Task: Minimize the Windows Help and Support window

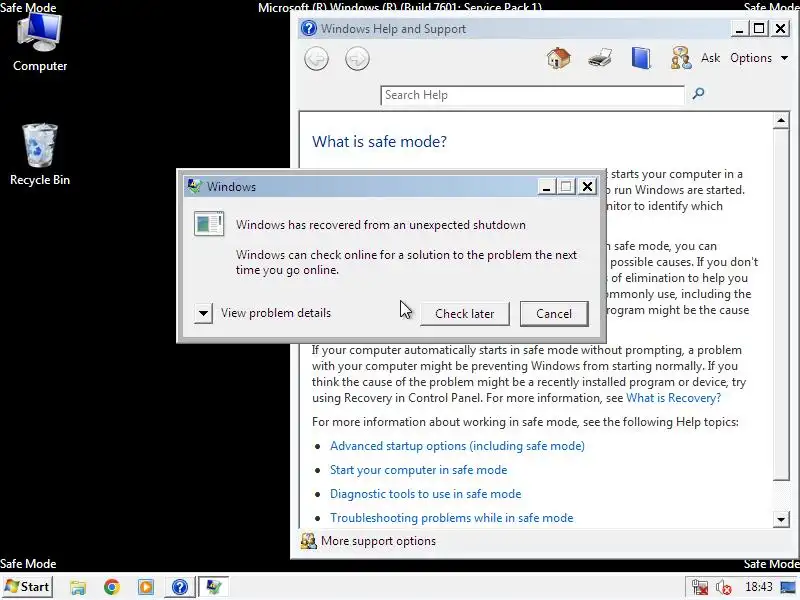Action: 739,28
